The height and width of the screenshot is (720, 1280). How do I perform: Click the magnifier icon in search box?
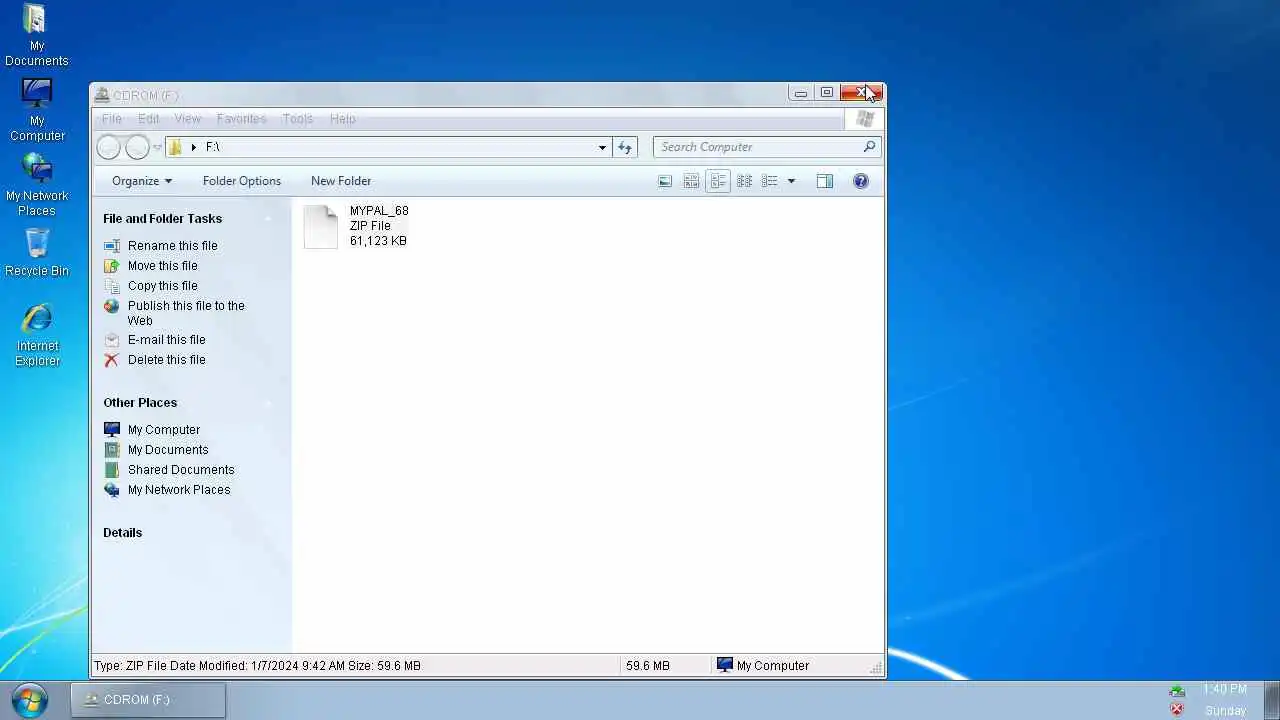pyautogui.click(x=869, y=146)
